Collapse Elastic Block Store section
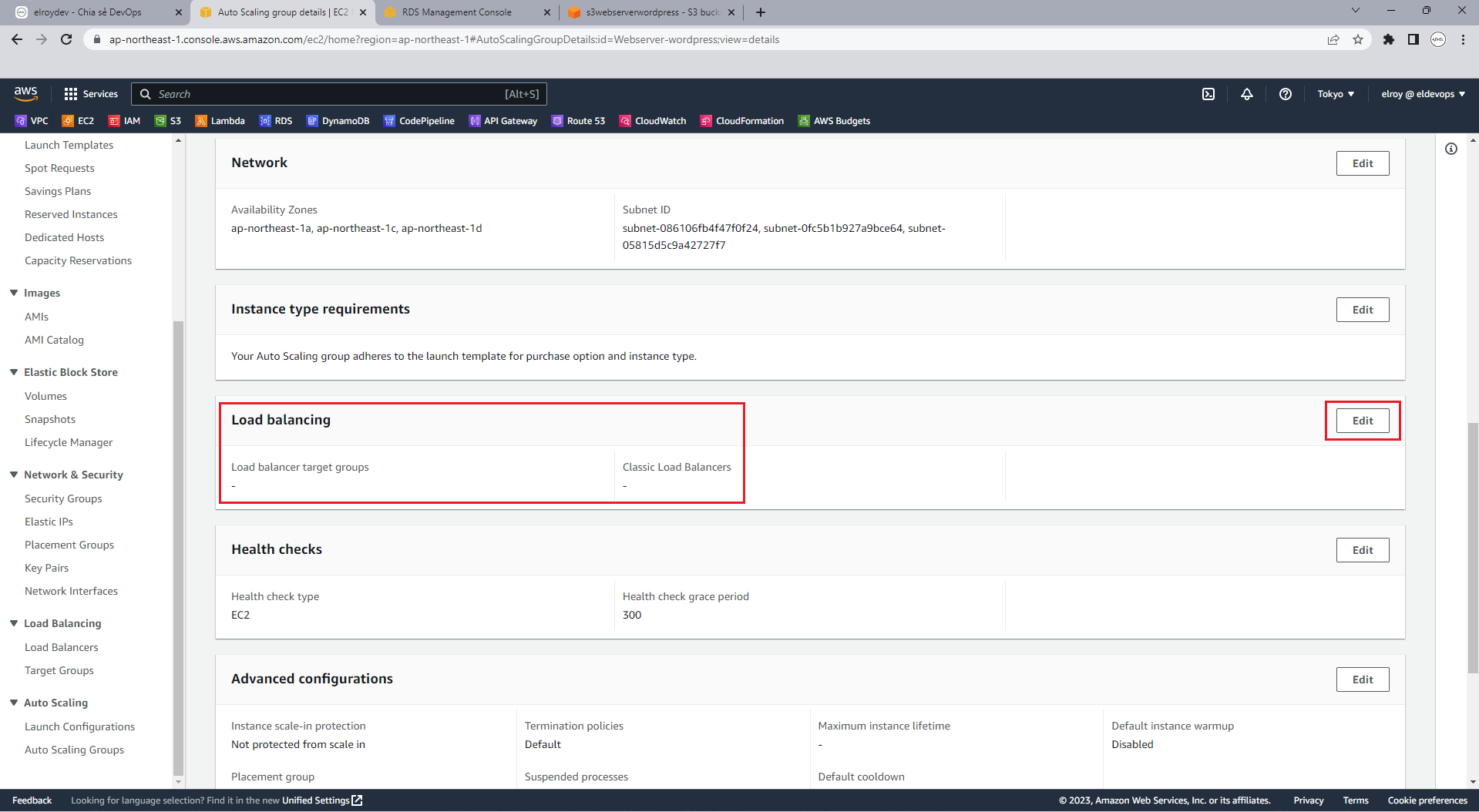The image size is (1479, 812). tap(14, 372)
